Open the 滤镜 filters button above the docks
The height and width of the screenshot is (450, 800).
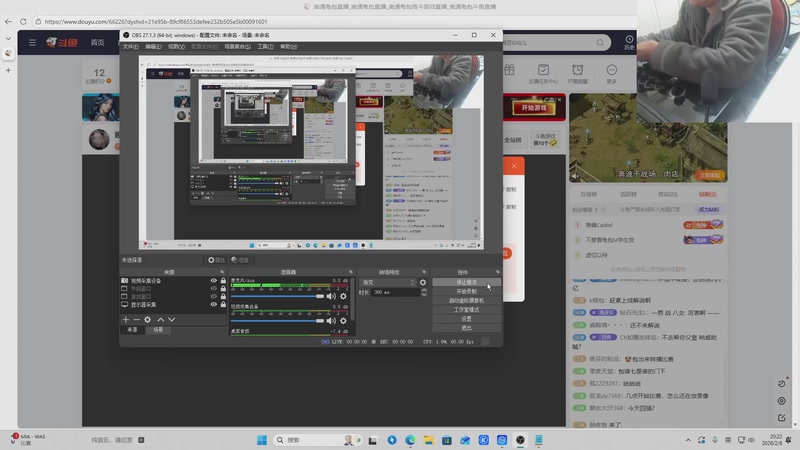(240, 260)
